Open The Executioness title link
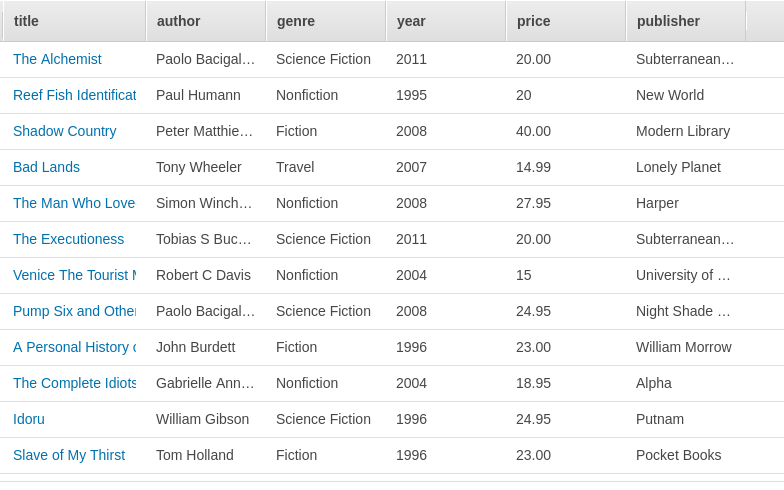 point(68,239)
